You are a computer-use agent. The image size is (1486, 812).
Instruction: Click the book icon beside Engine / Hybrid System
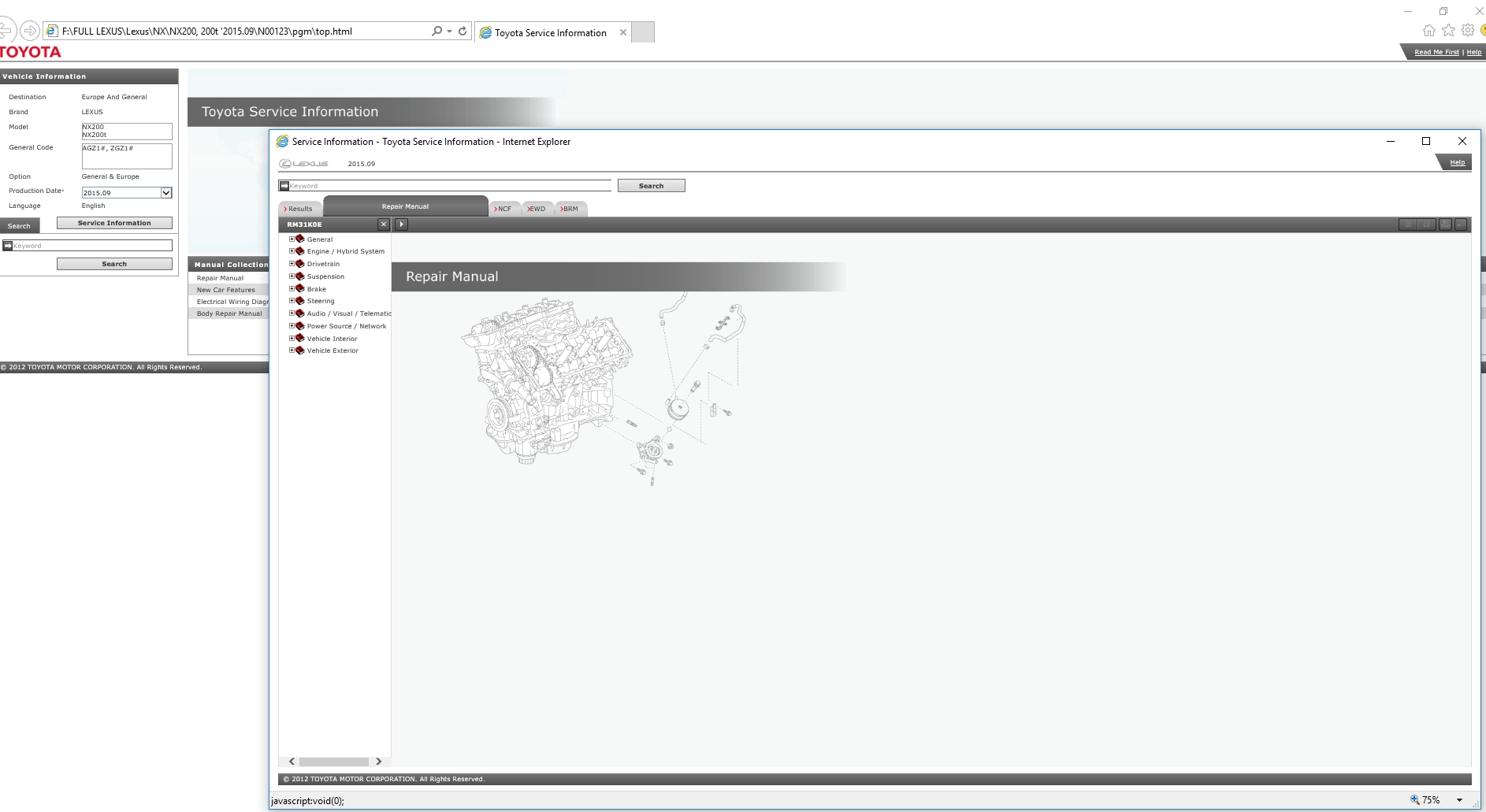[299, 251]
